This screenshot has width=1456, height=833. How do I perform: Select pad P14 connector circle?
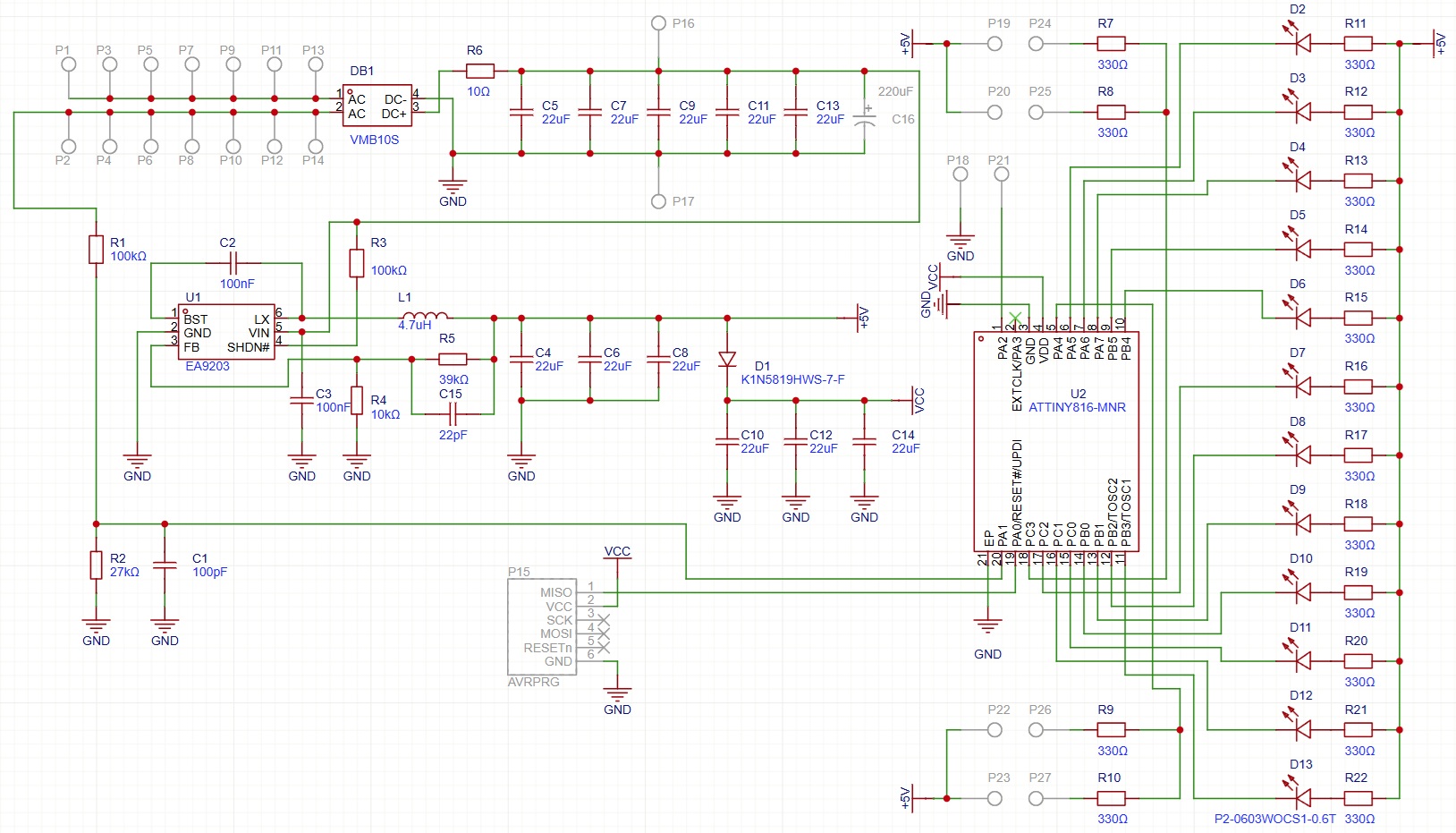coord(316,146)
